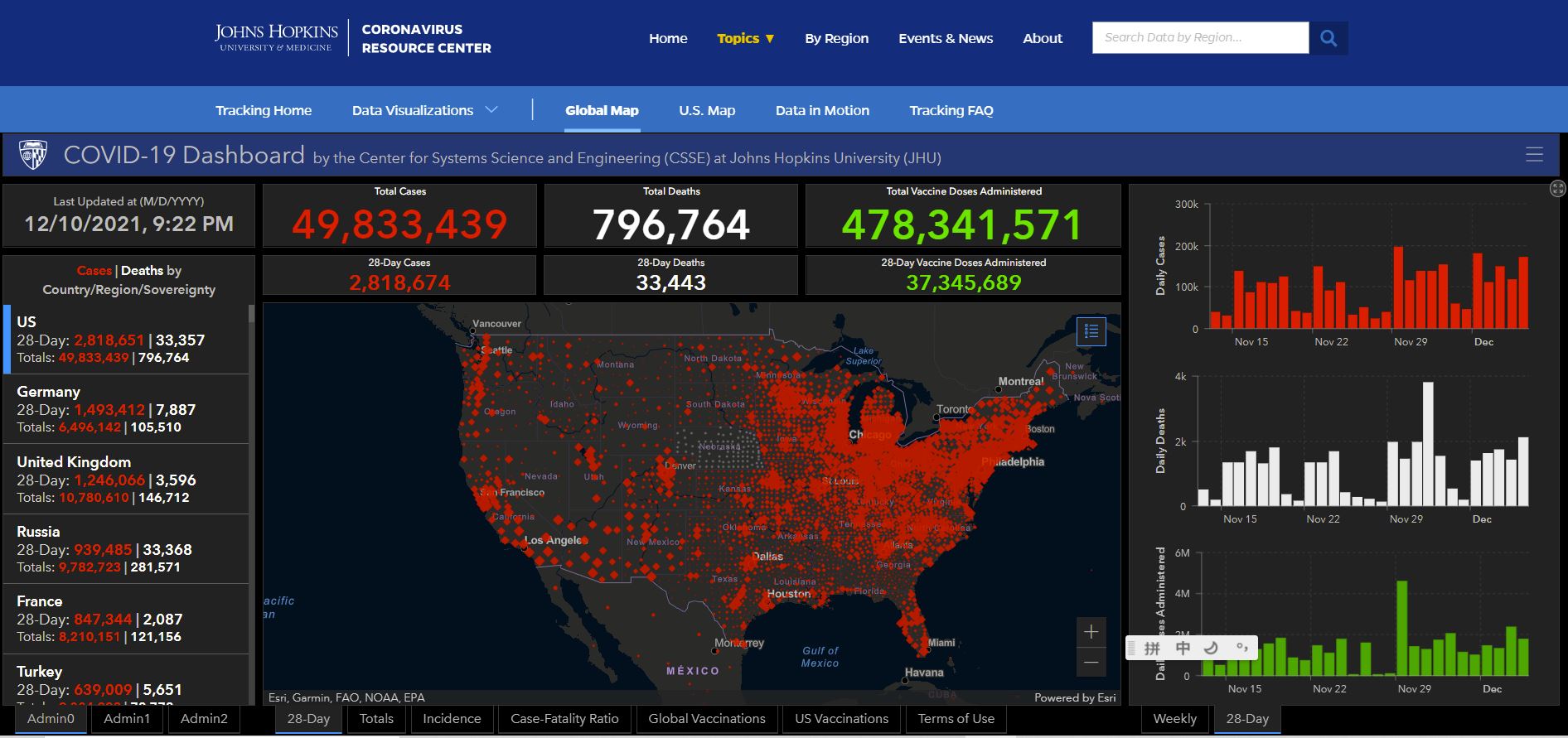The image size is (1568, 738).
Task: Click the JHU shield logo in the dashboard header
Action: click(33, 155)
